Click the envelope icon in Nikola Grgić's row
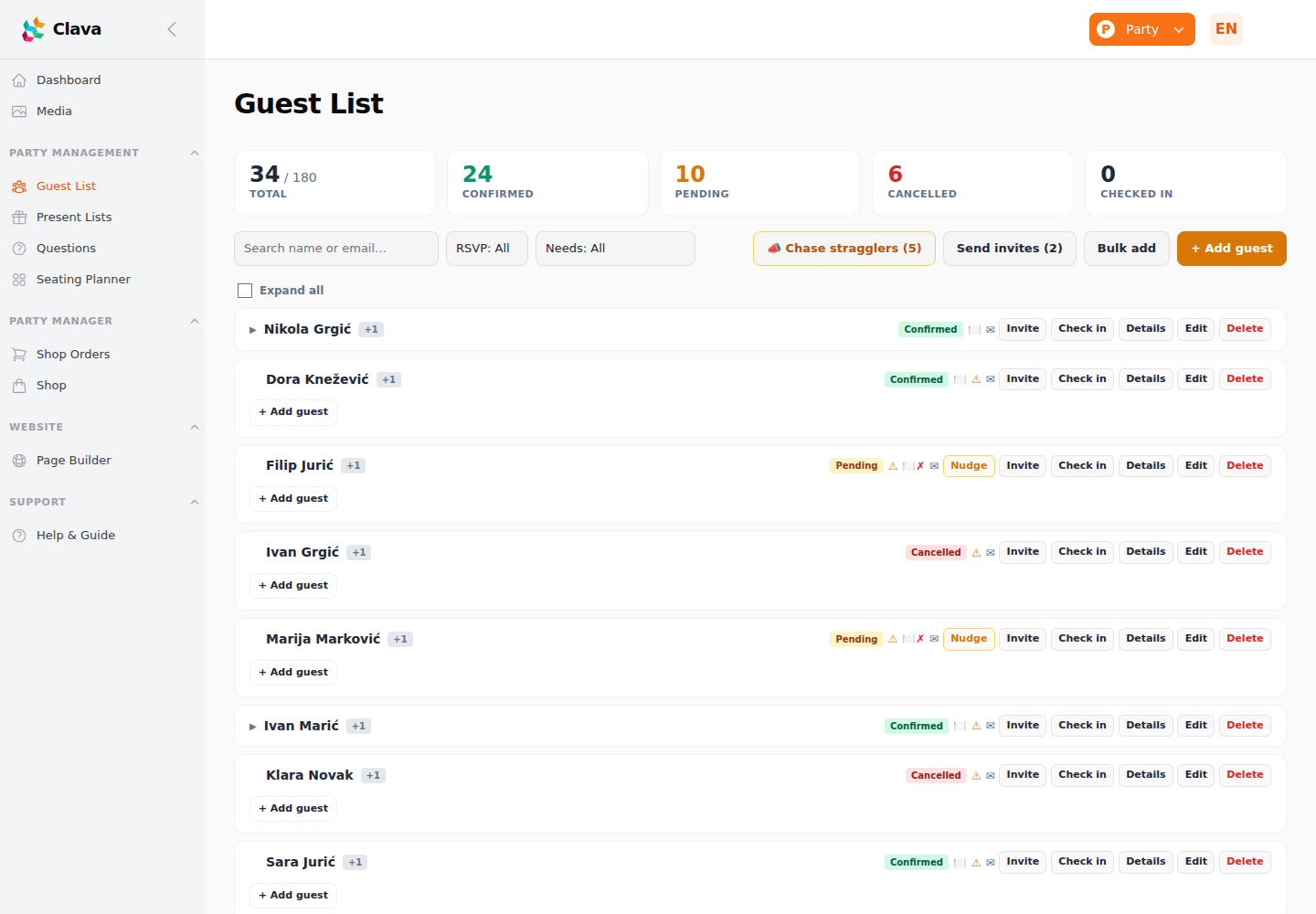The width and height of the screenshot is (1316, 914). click(990, 330)
